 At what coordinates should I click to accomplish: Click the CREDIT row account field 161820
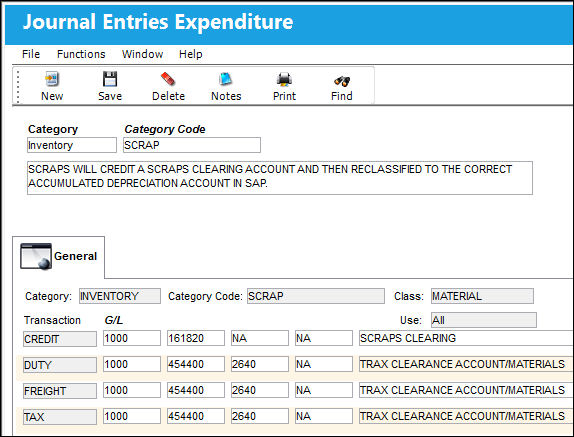point(196,338)
